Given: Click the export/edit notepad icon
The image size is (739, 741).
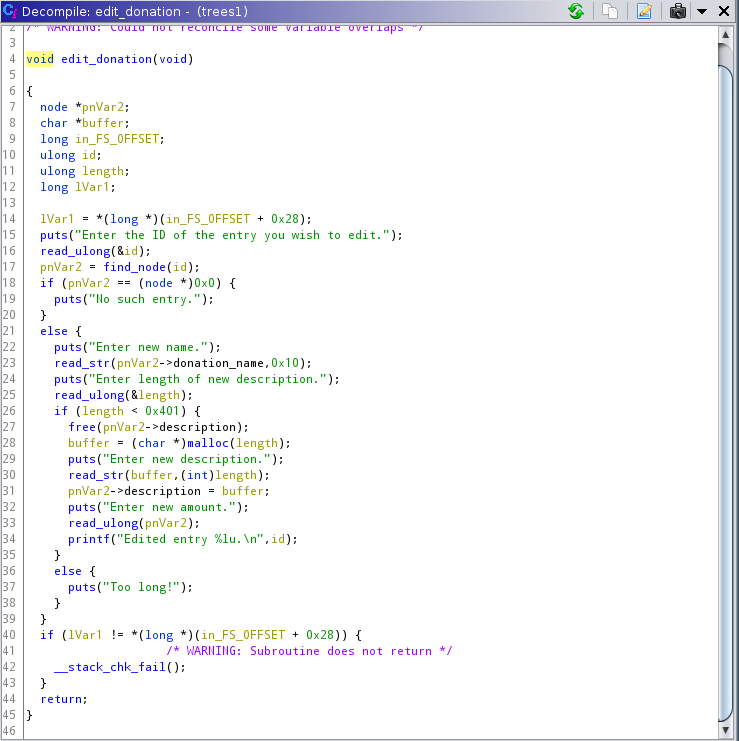Looking at the screenshot, I should pos(644,11).
